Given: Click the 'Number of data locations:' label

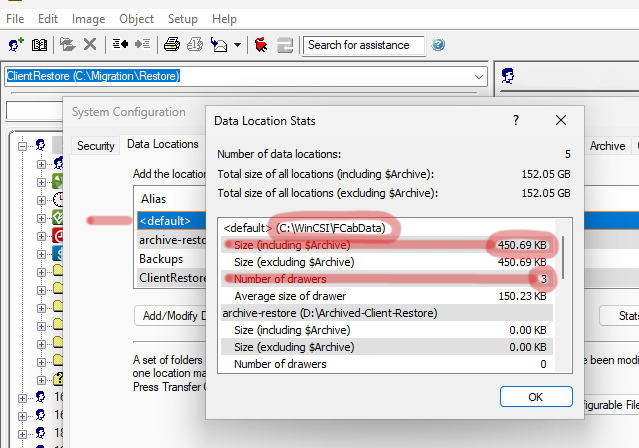Looking at the screenshot, I should [x=279, y=154].
